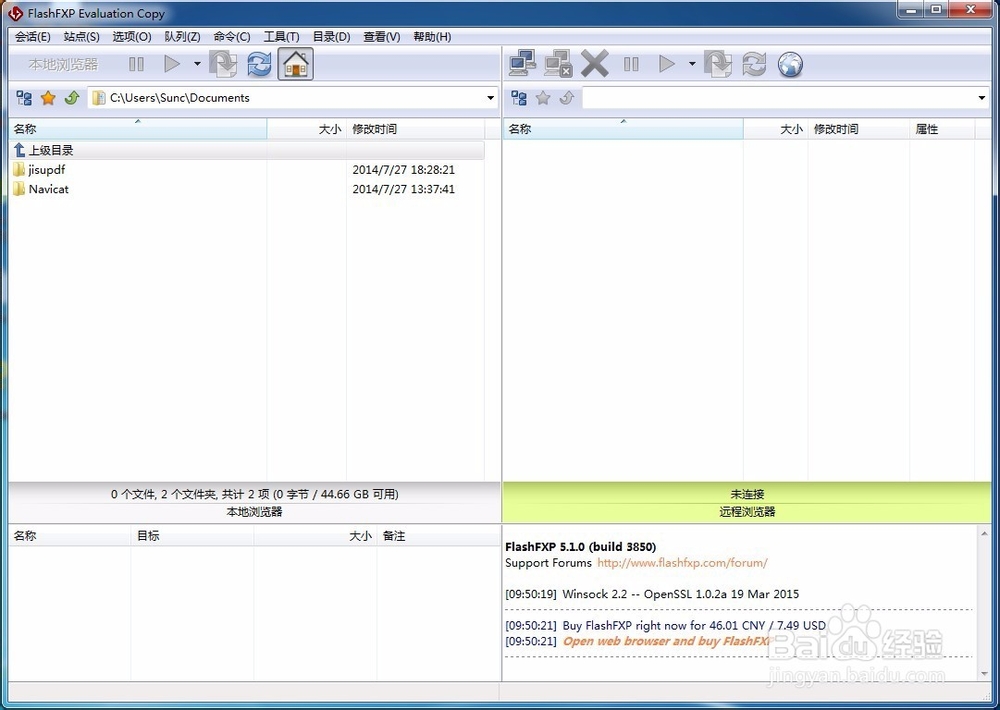
Task: Toggle the home local browser switch button
Action: tap(296, 64)
